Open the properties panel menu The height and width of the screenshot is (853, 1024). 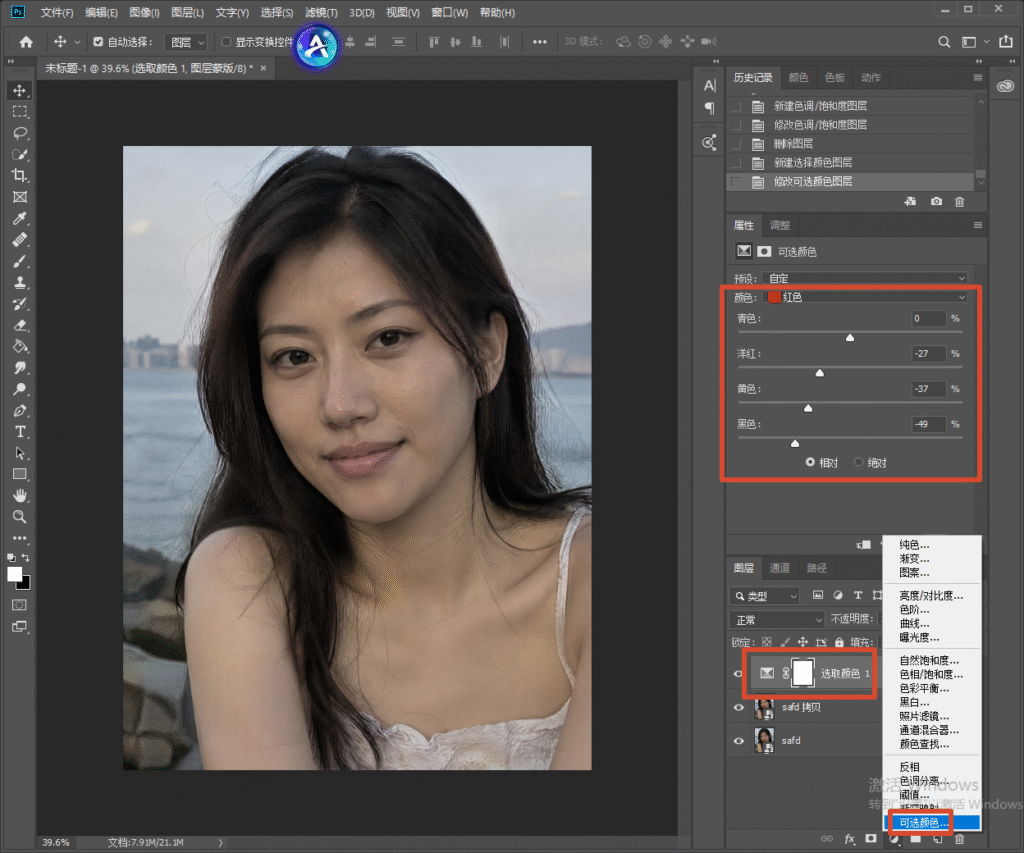pos(978,225)
